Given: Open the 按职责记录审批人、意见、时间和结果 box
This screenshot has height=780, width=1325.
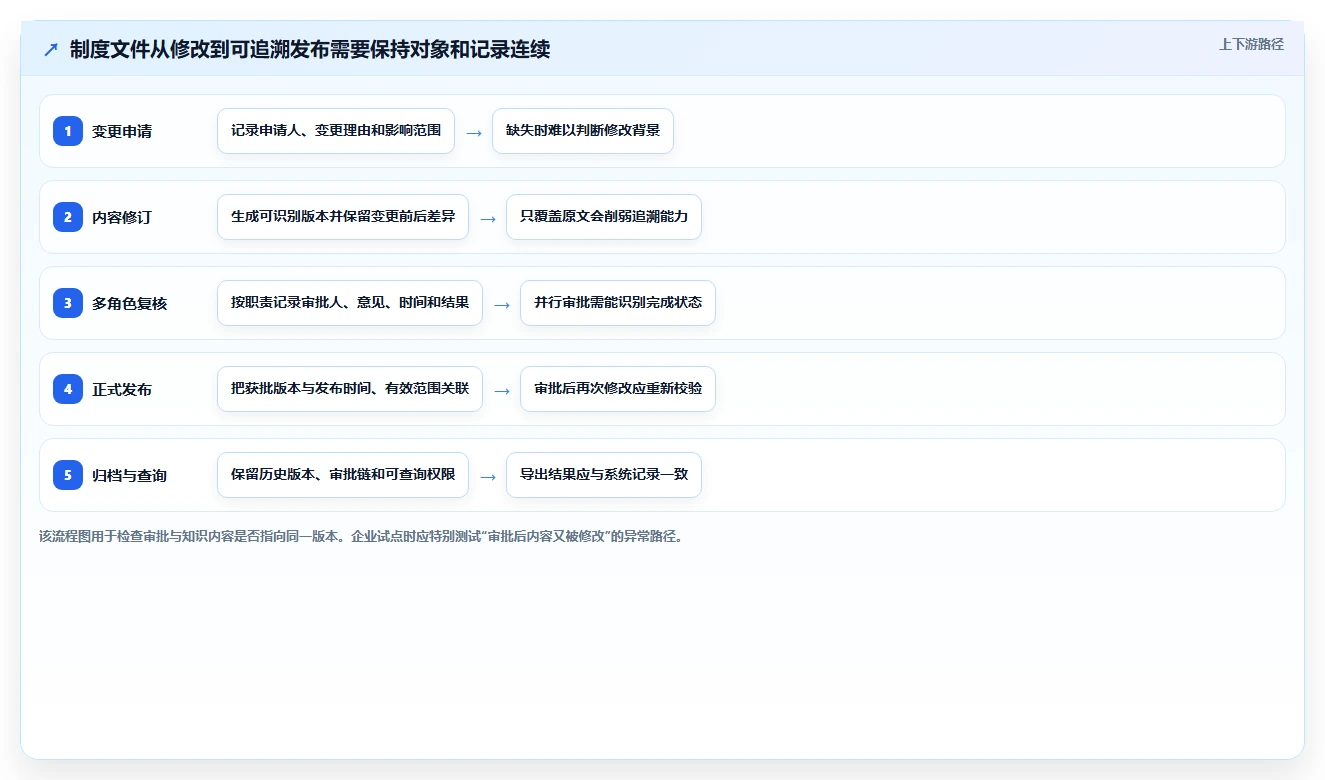Looking at the screenshot, I should pyautogui.click(x=350, y=303).
